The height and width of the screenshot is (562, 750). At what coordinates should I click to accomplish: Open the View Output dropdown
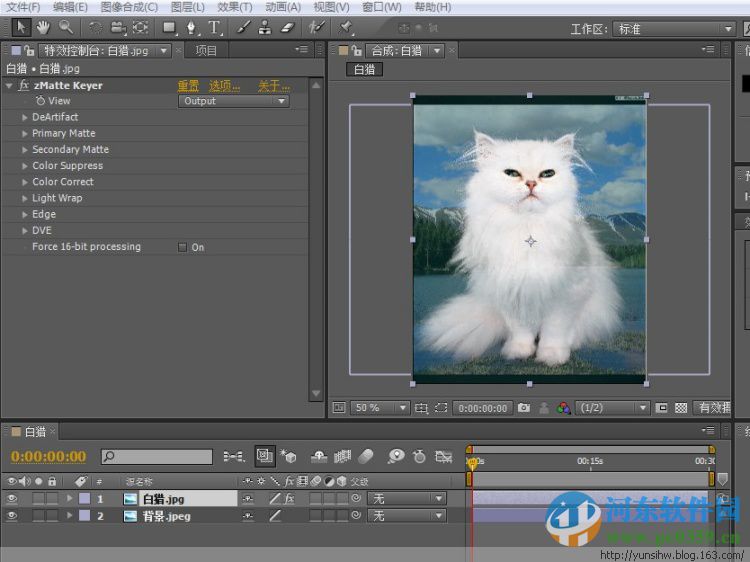[234, 101]
